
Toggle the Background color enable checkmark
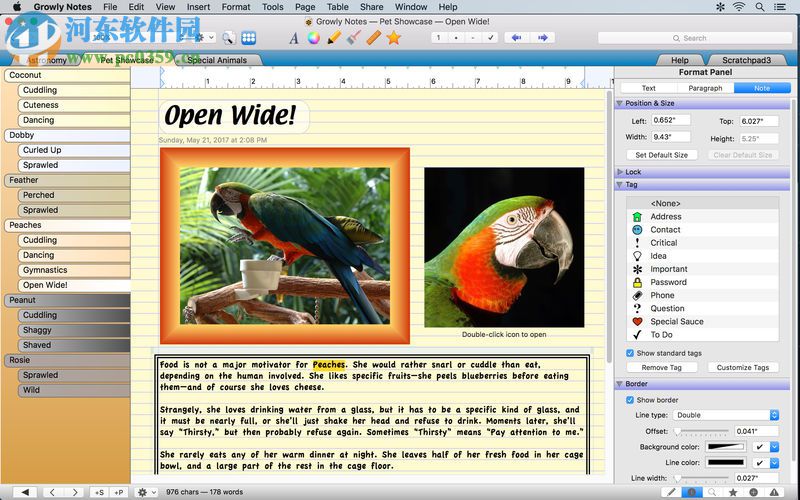[759, 447]
